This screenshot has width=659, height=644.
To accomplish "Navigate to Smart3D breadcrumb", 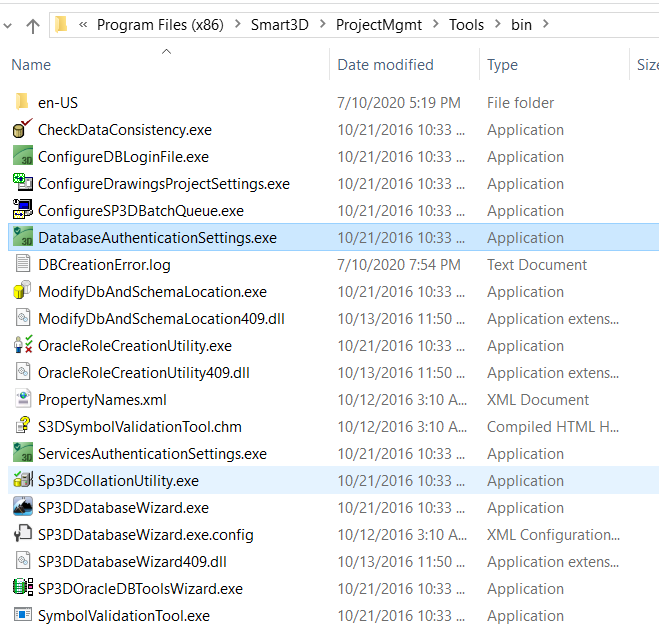I will pyautogui.click(x=279, y=25).
